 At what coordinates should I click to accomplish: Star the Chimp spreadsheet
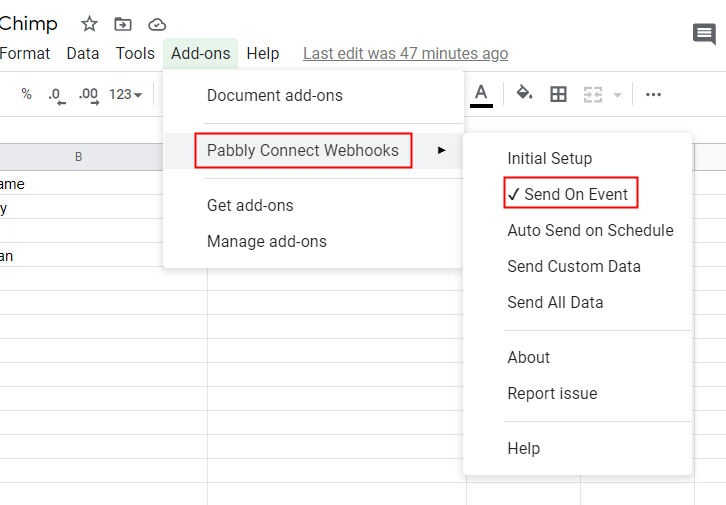[x=89, y=24]
